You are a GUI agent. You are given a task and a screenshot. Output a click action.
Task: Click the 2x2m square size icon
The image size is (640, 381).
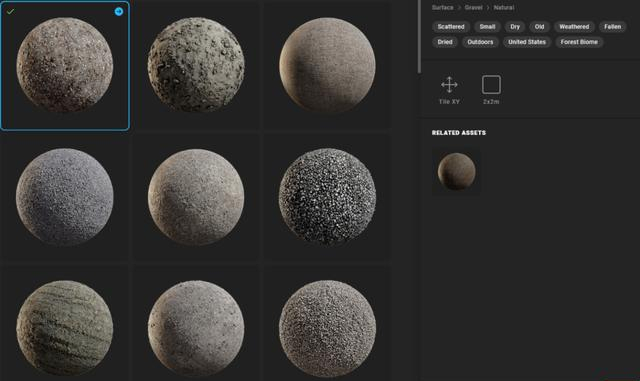[491, 85]
